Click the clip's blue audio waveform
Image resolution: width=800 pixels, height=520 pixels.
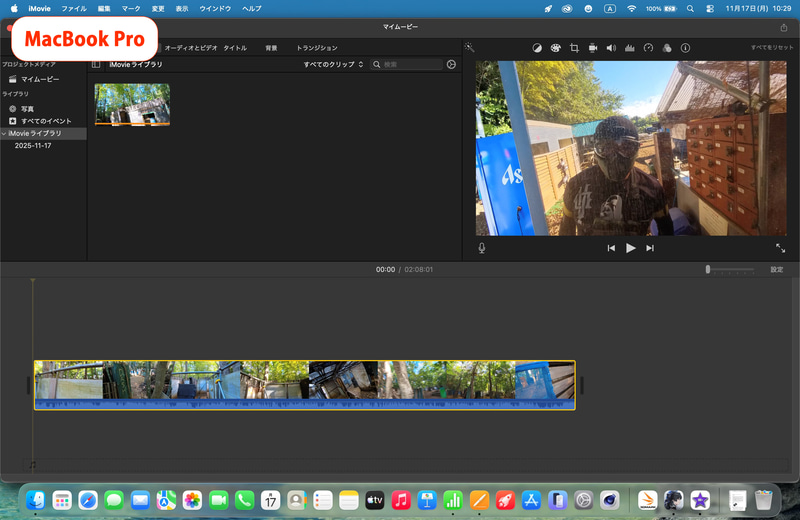click(x=305, y=404)
